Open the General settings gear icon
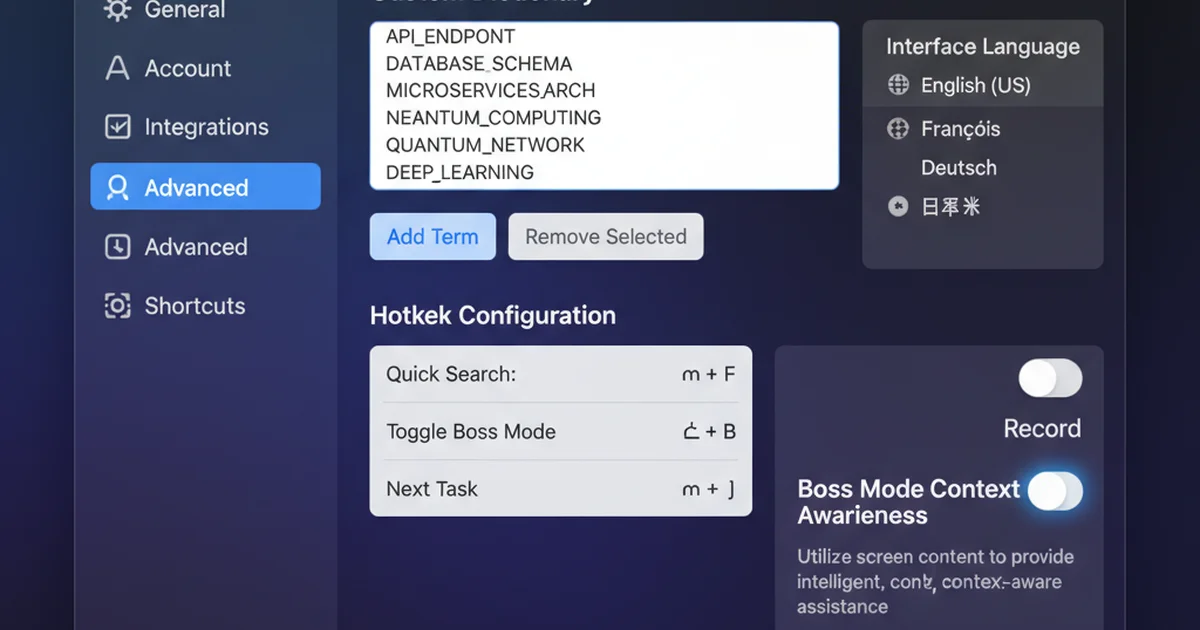 click(117, 10)
